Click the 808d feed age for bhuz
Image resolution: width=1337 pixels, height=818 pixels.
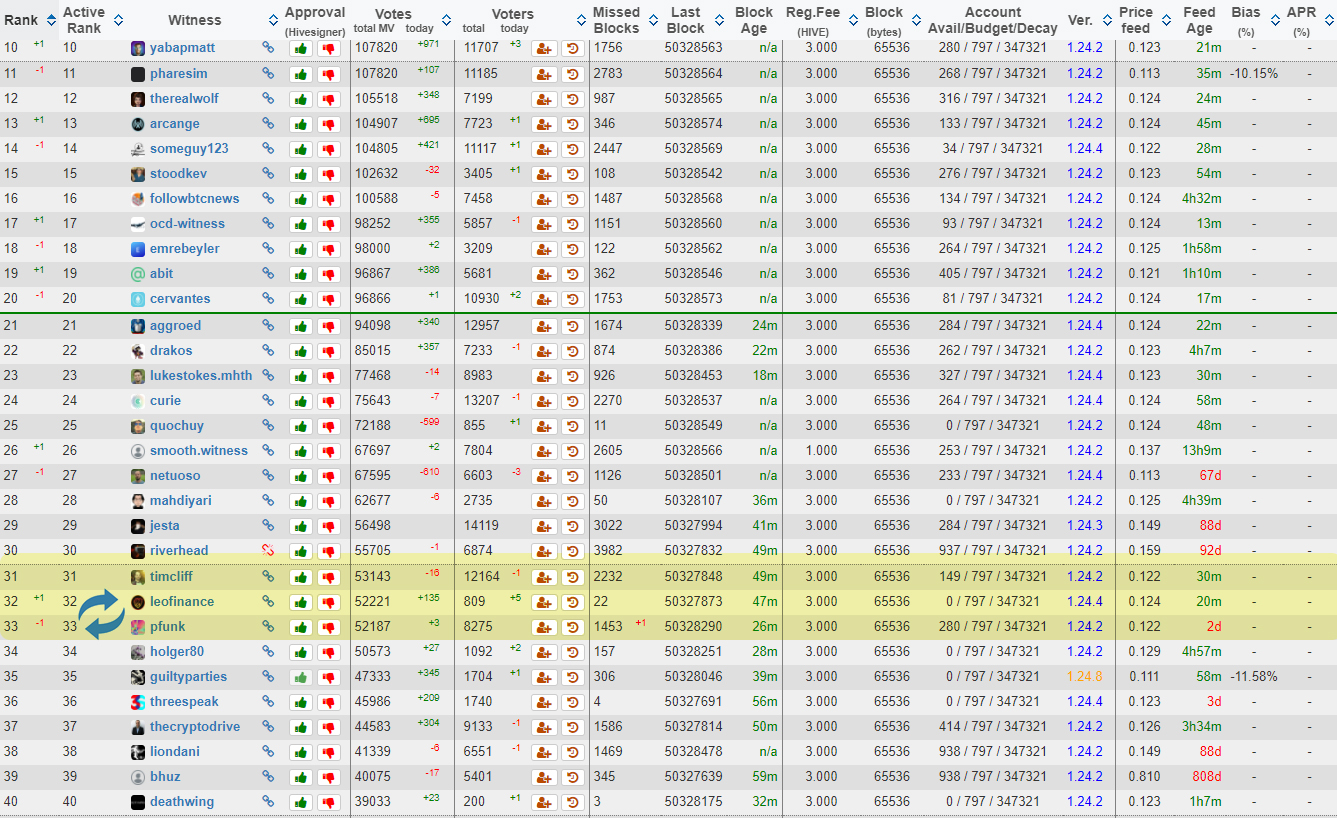tap(1205, 777)
